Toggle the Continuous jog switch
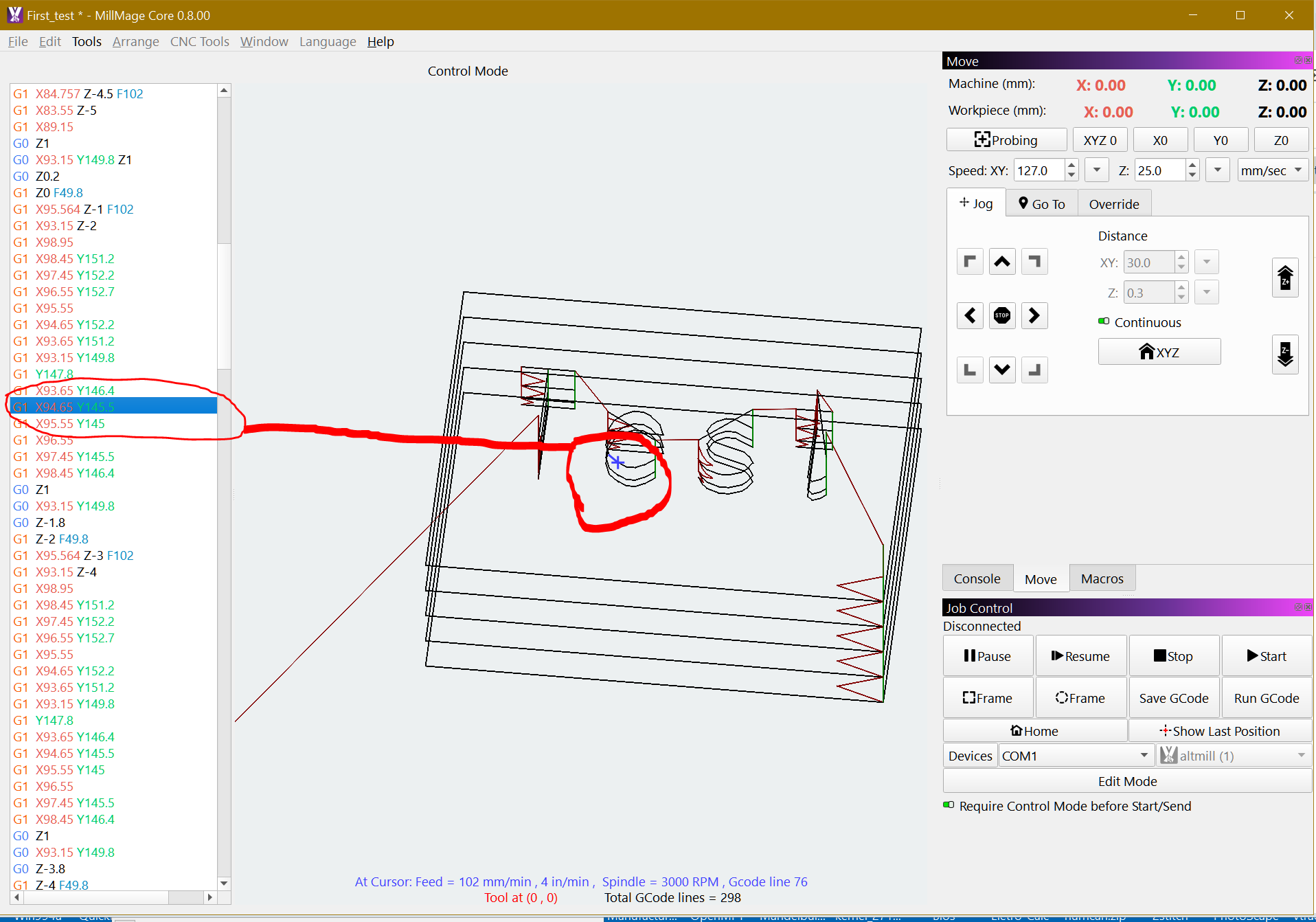The height and width of the screenshot is (922, 1316). click(1104, 322)
